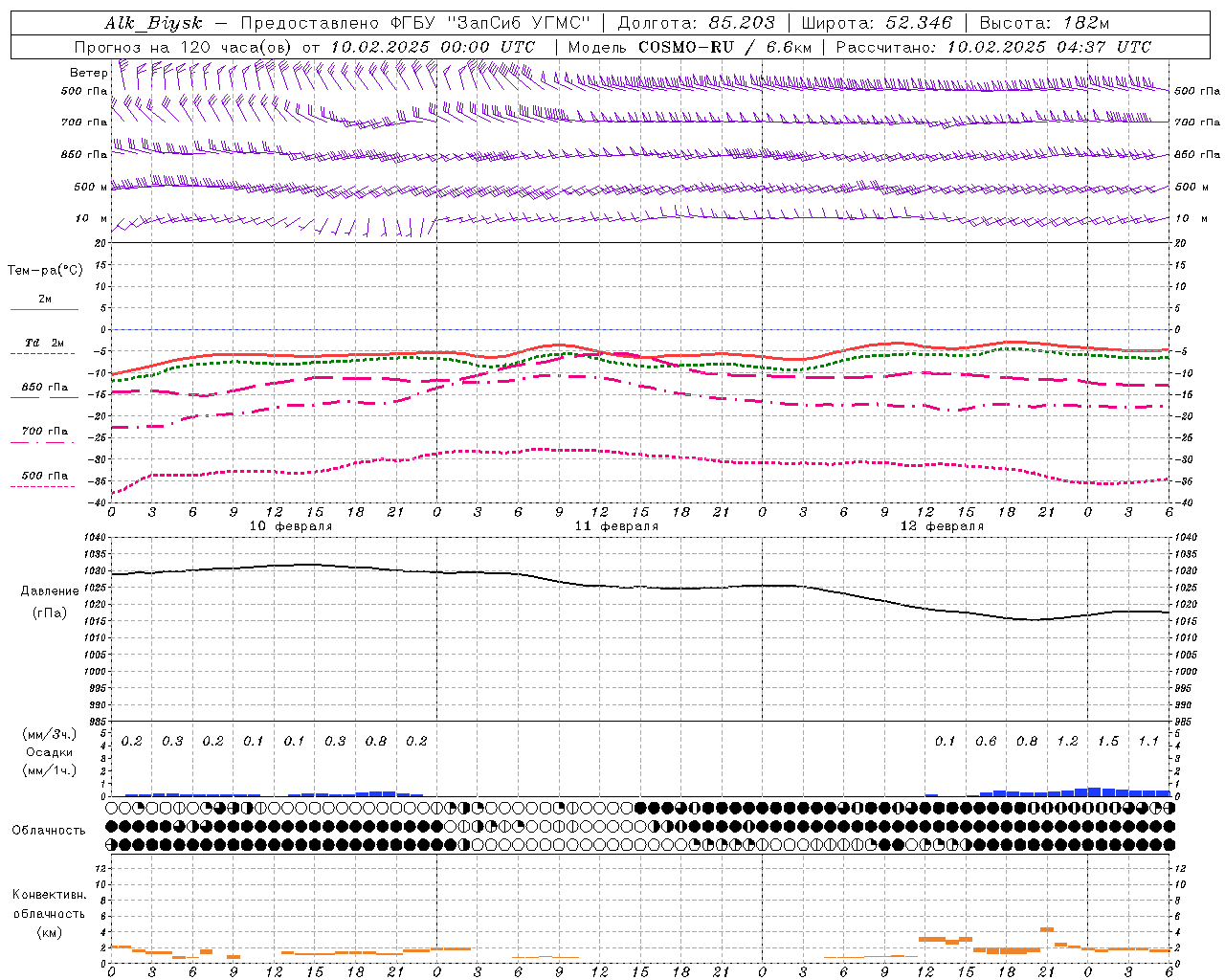1225x980 pixels.
Task: Click the "(мм/1ч.)" precipitation unit label
Action: pyautogui.click(x=50, y=770)
